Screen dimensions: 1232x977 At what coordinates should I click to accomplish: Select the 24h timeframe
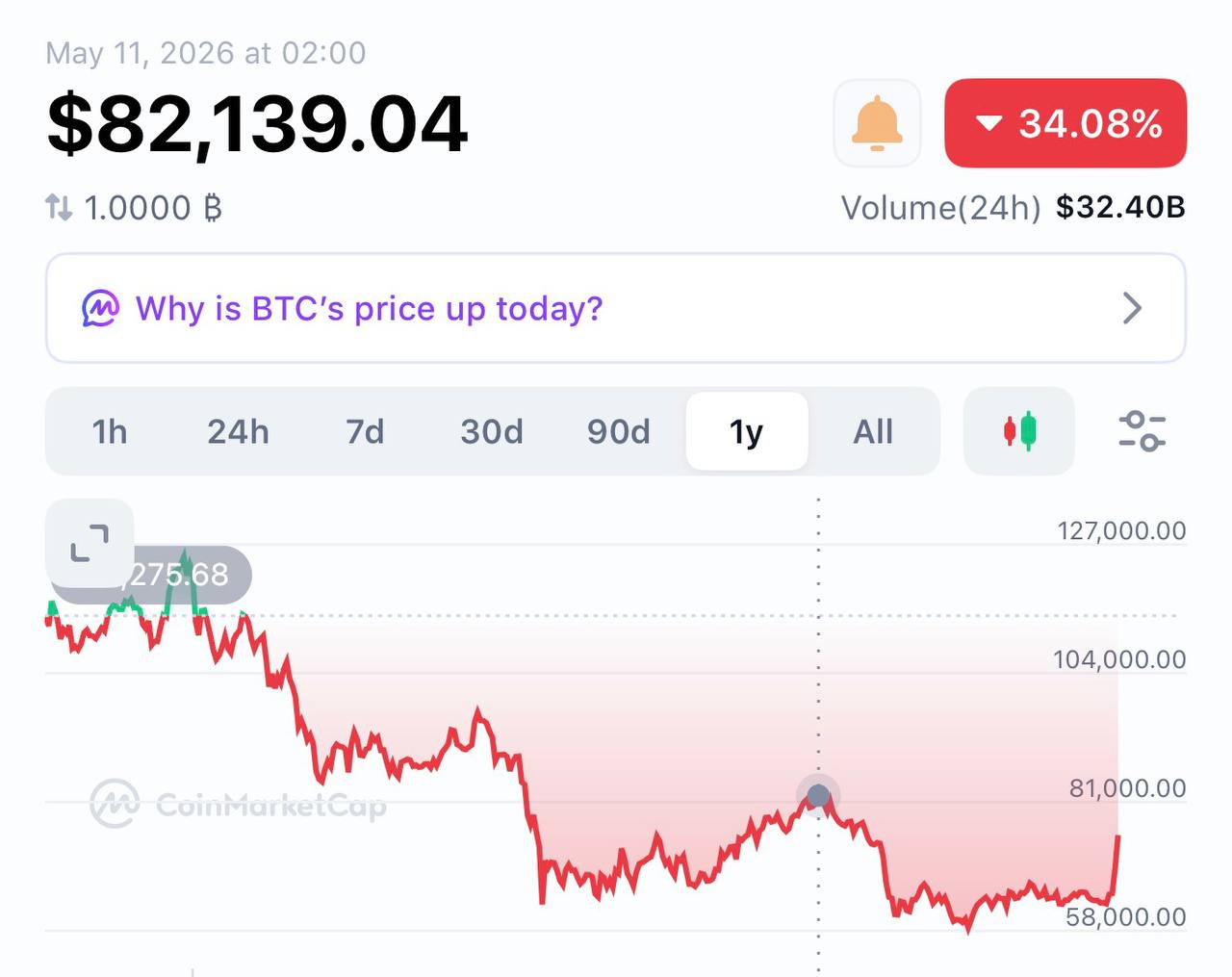click(238, 432)
